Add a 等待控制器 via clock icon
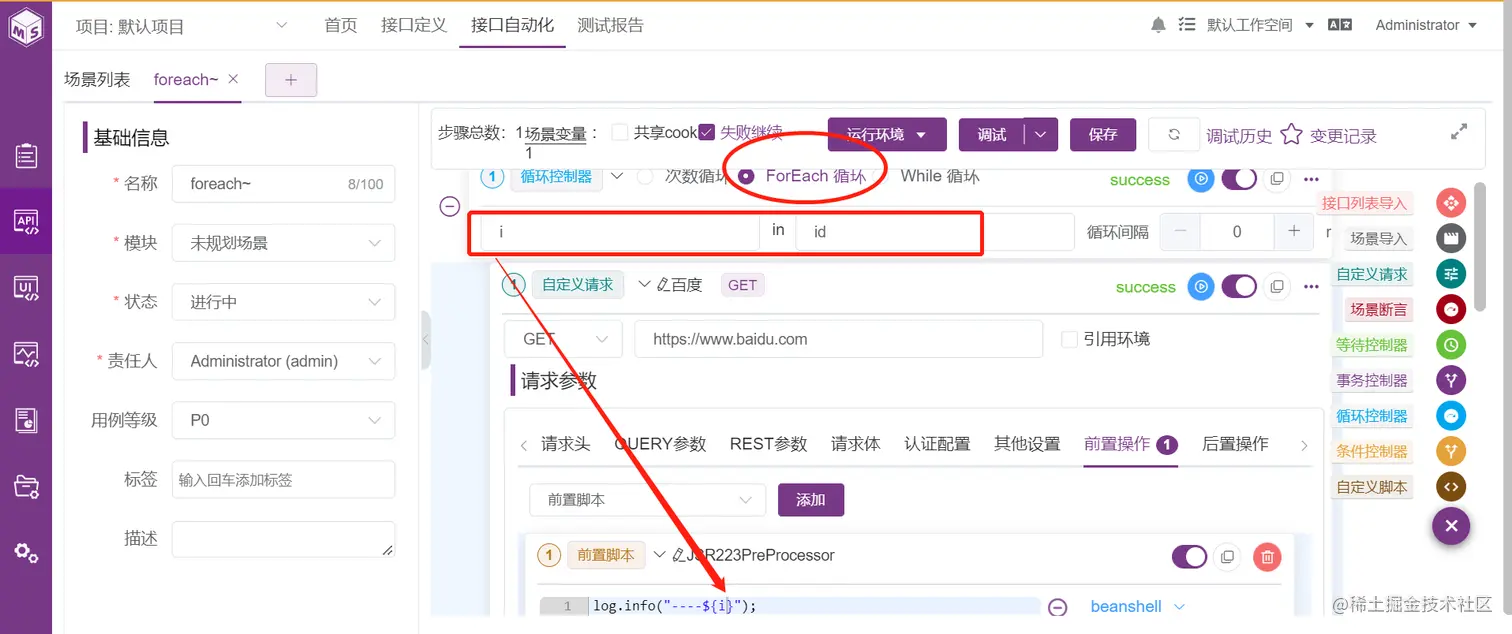The image size is (1512, 634). tap(1451, 345)
